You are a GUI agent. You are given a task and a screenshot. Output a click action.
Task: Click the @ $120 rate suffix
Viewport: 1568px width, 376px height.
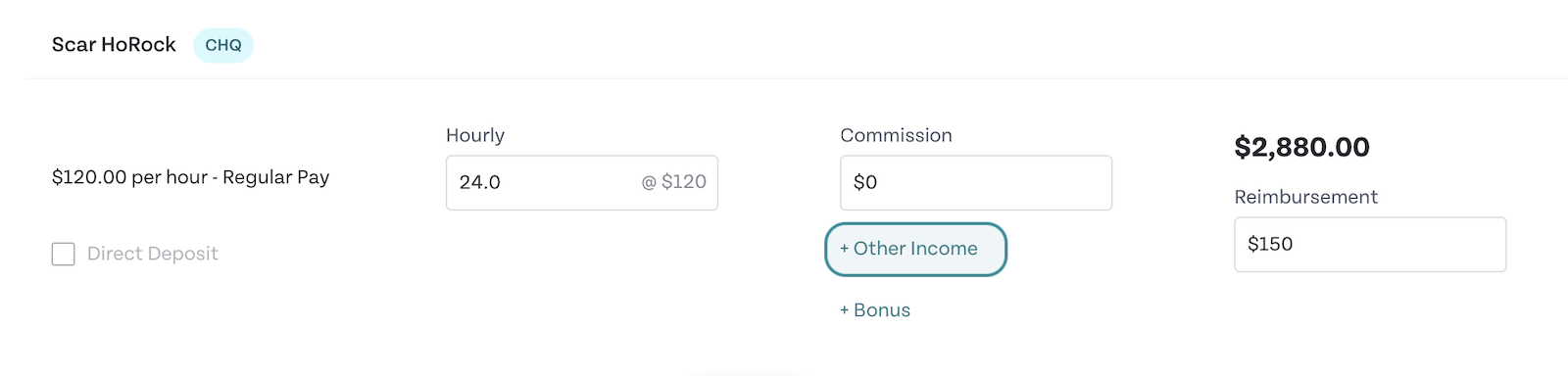(674, 182)
